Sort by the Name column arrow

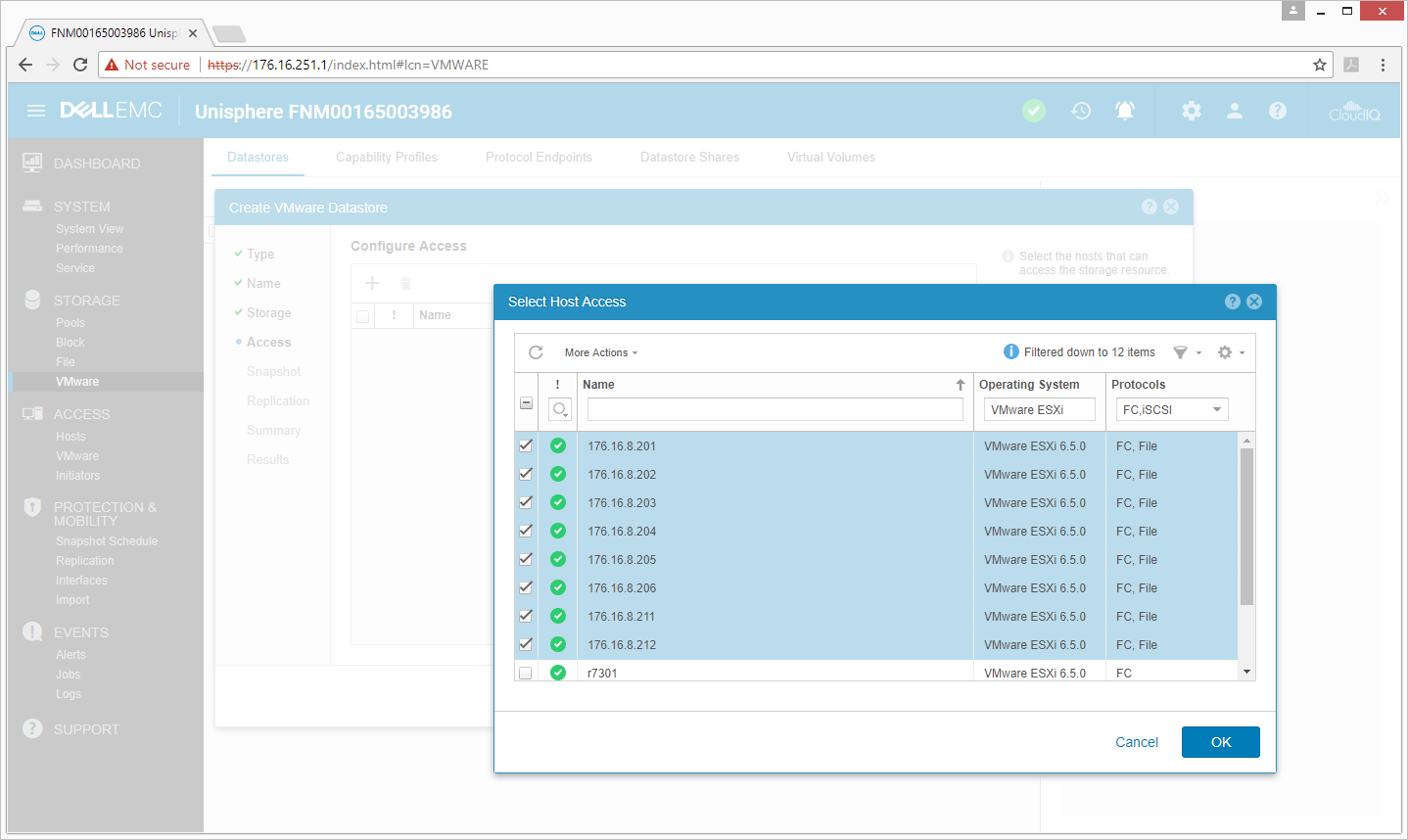(x=961, y=385)
